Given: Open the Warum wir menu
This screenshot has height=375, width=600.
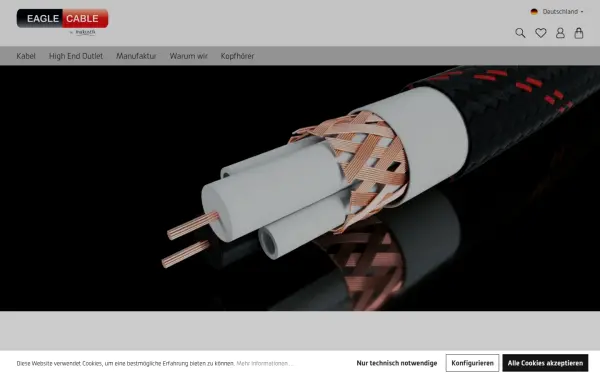Looking at the screenshot, I should click(x=188, y=56).
